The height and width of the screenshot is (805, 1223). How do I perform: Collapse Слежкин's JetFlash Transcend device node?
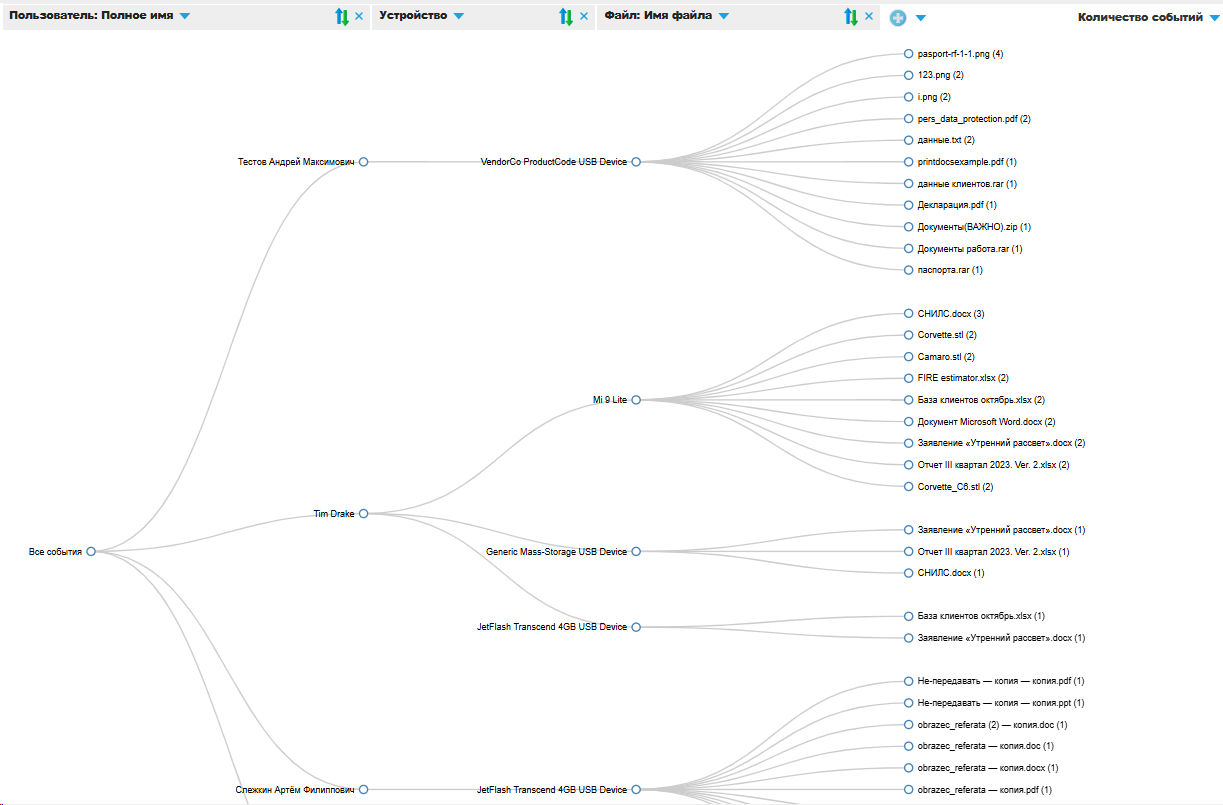point(636,789)
